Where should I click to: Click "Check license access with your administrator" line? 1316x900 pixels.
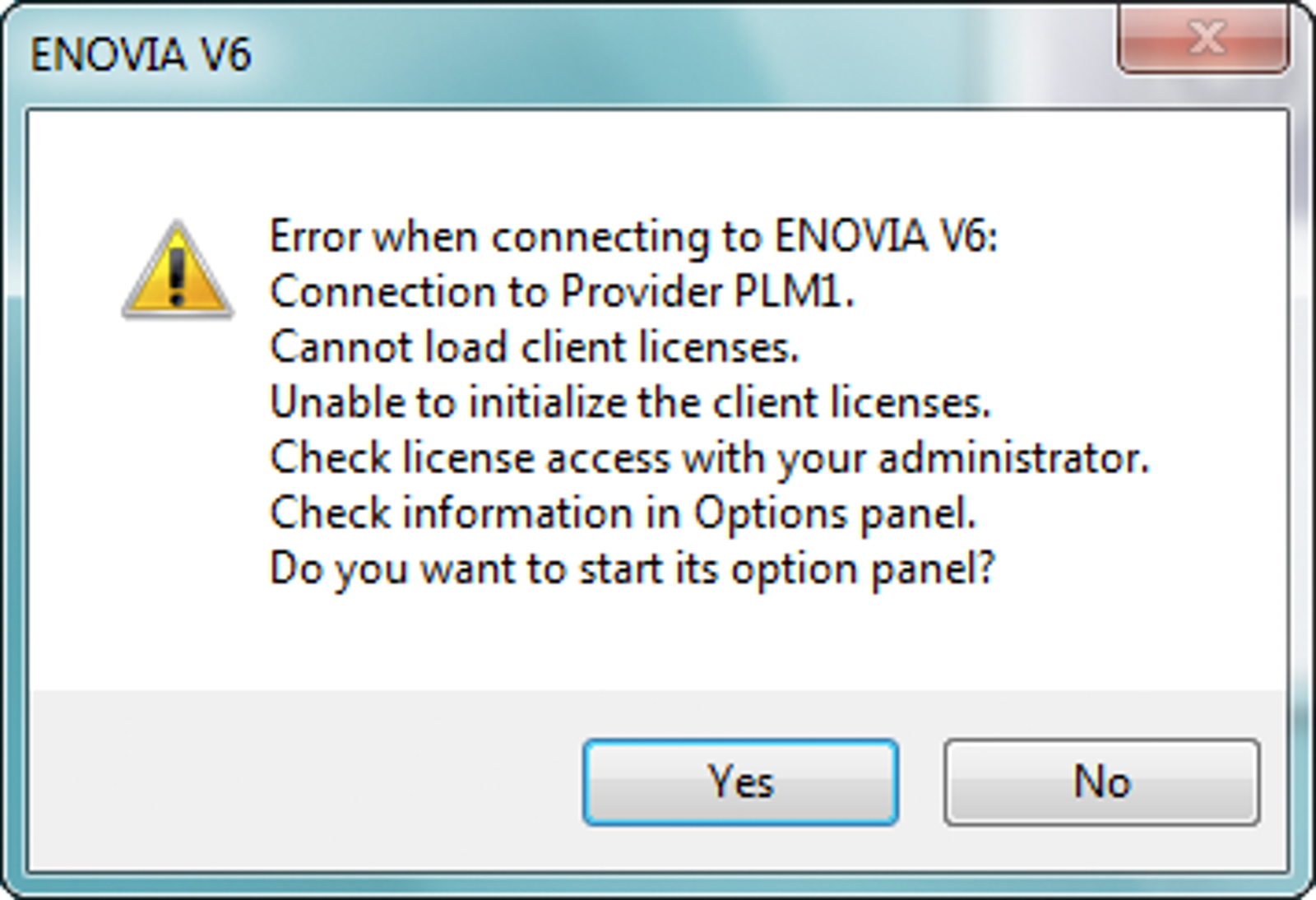(x=708, y=457)
